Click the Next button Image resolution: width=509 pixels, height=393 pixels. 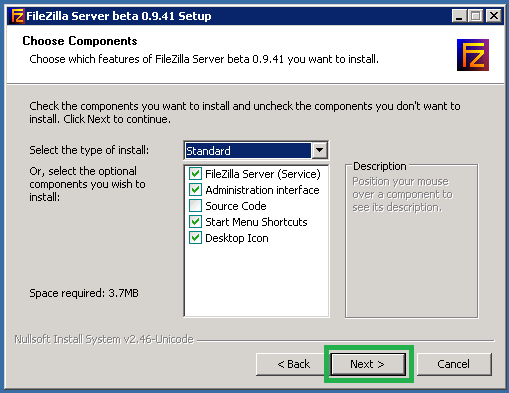(368, 364)
